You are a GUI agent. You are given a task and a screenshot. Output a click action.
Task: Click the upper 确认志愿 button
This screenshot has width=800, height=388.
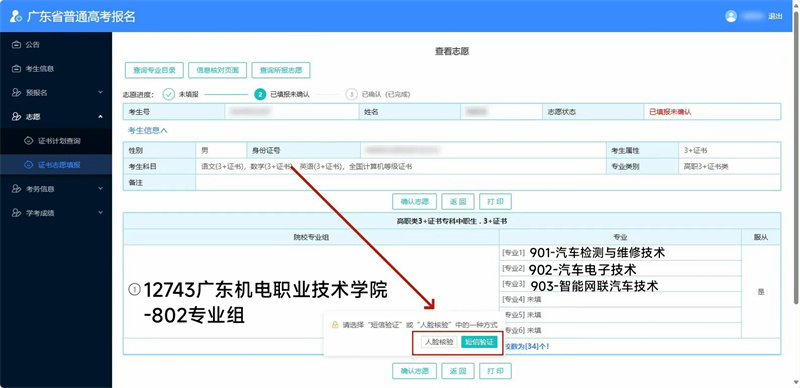click(x=414, y=202)
